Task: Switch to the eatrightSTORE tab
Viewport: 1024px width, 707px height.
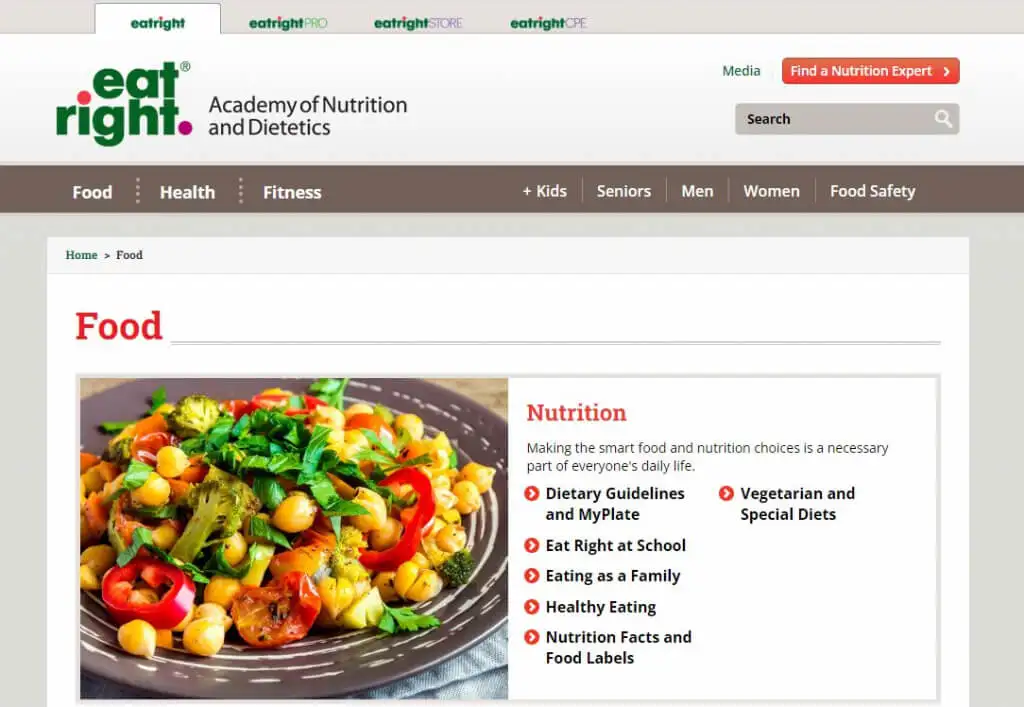Action: click(x=418, y=23)
